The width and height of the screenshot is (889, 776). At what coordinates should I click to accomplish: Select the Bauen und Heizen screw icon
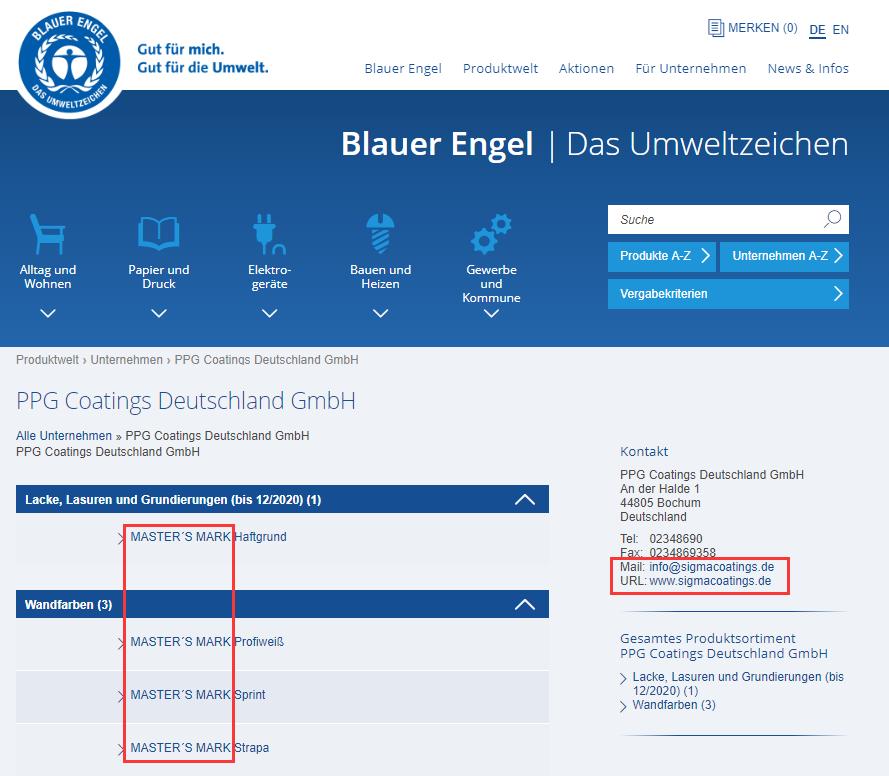[x=380, y=233]
